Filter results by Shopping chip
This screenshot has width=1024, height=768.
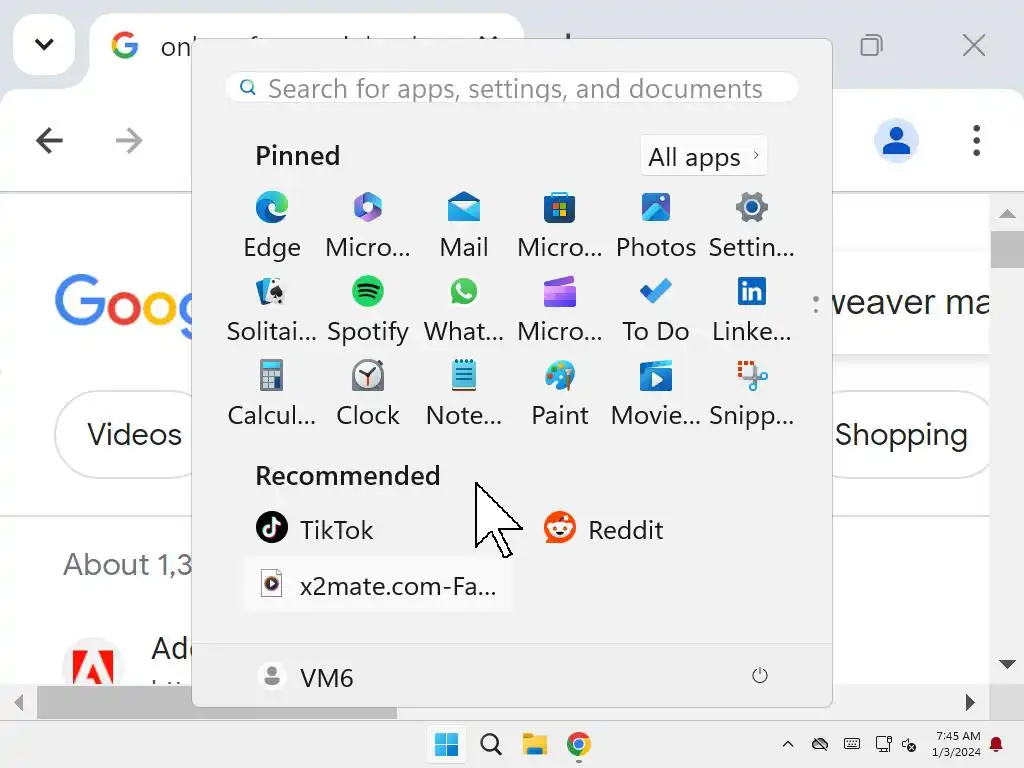[x=910, y=434]
